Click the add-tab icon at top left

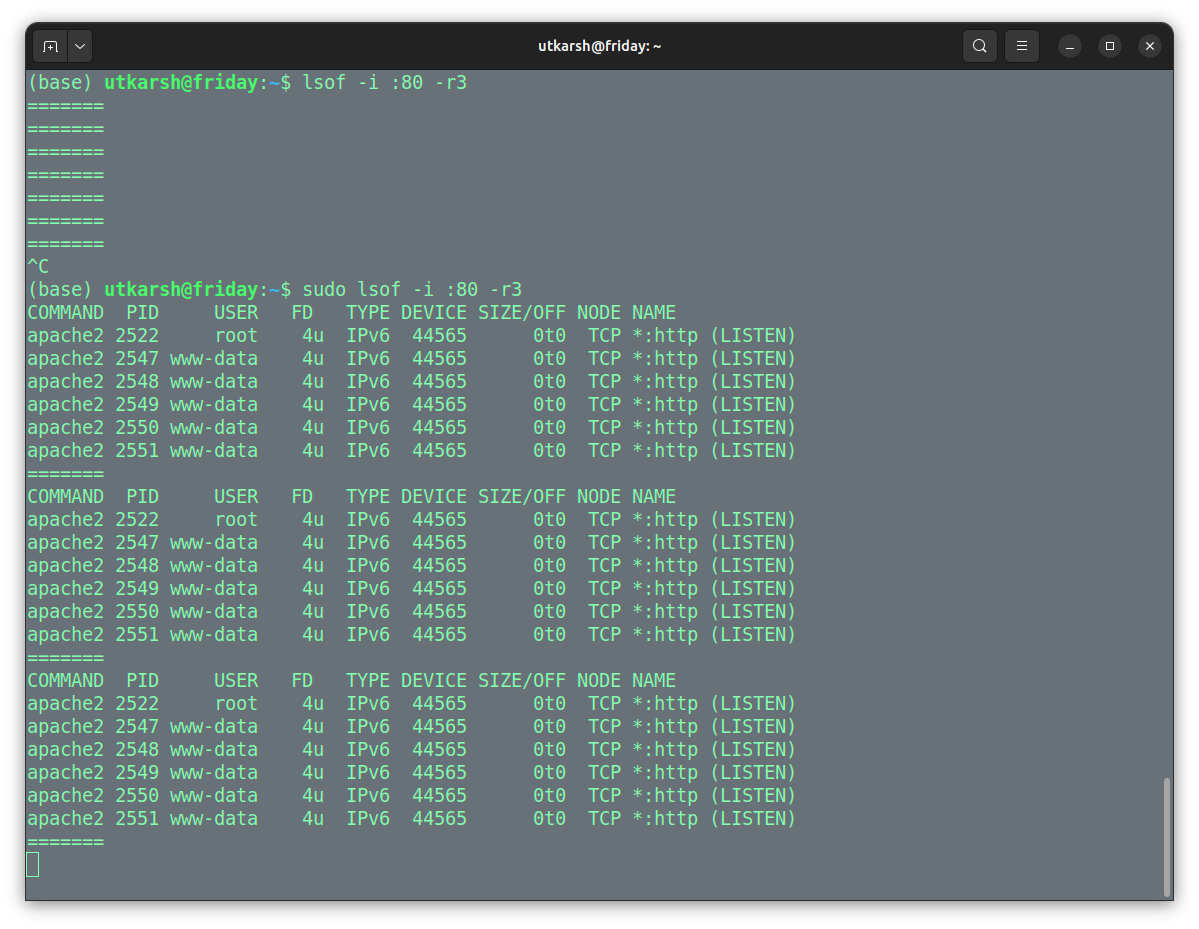click(50, 45)
